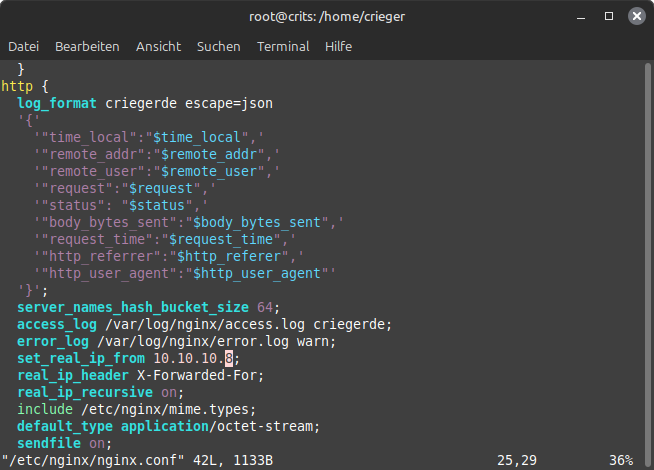Click the 'sendfile' directive
This screenshot has height=470, width=654.
click(x=49, y=443)
